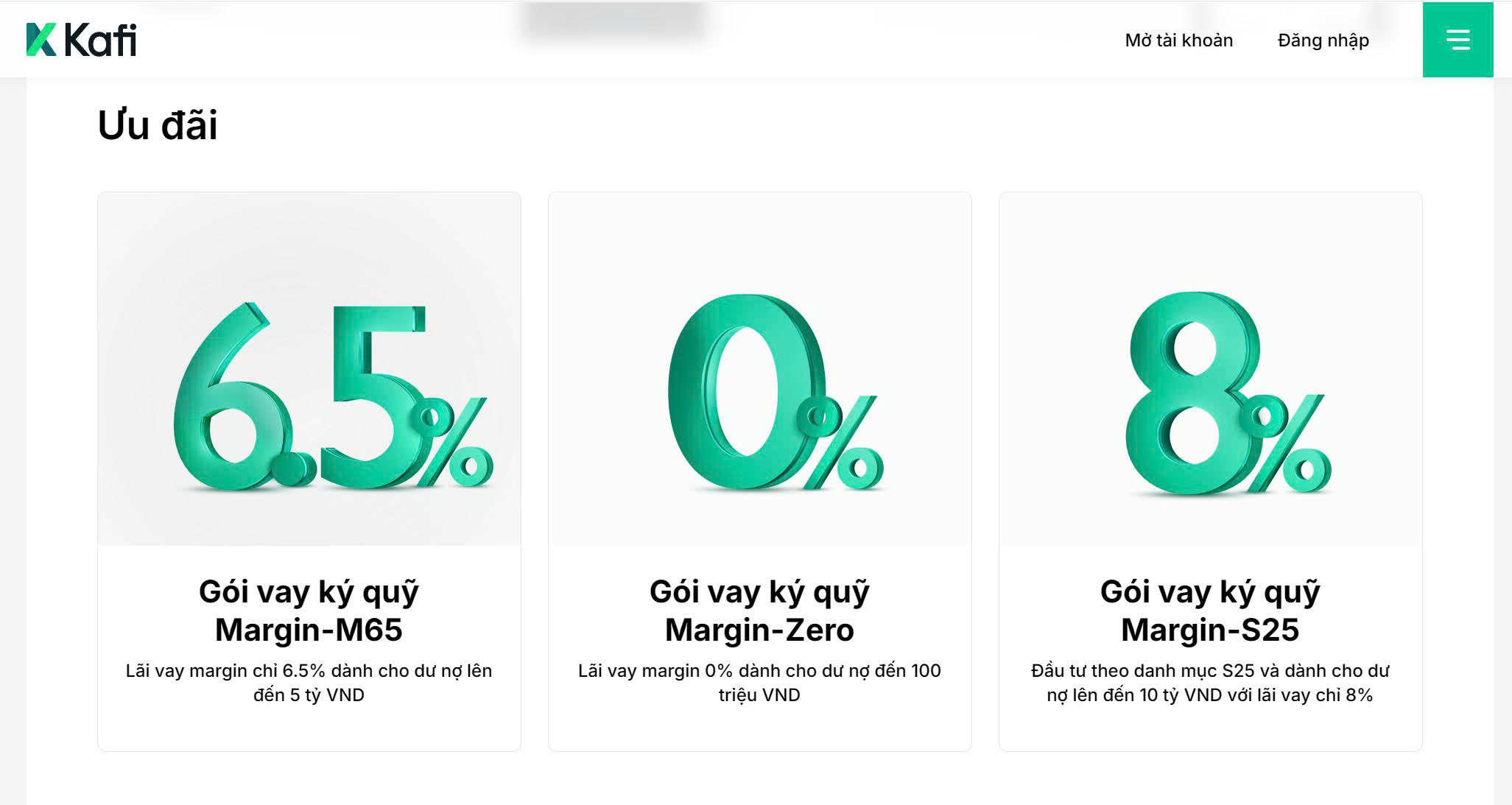This screenshot has height=805, width=1512.
Task: Click the description mentioning danh mục S25
Action: (1210, 683)
